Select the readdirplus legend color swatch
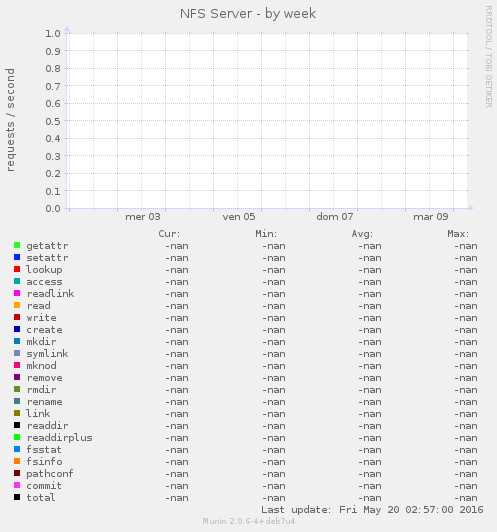Screen dimensions: 497x532 [17, 437]
